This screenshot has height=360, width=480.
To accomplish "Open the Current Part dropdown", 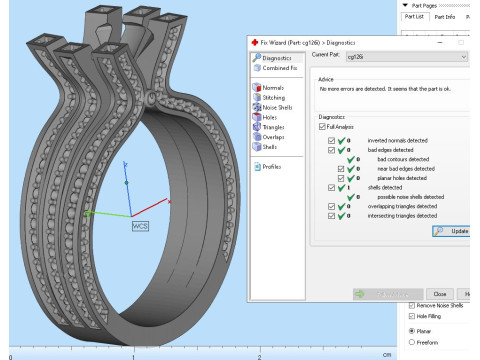I will (407, 57).
